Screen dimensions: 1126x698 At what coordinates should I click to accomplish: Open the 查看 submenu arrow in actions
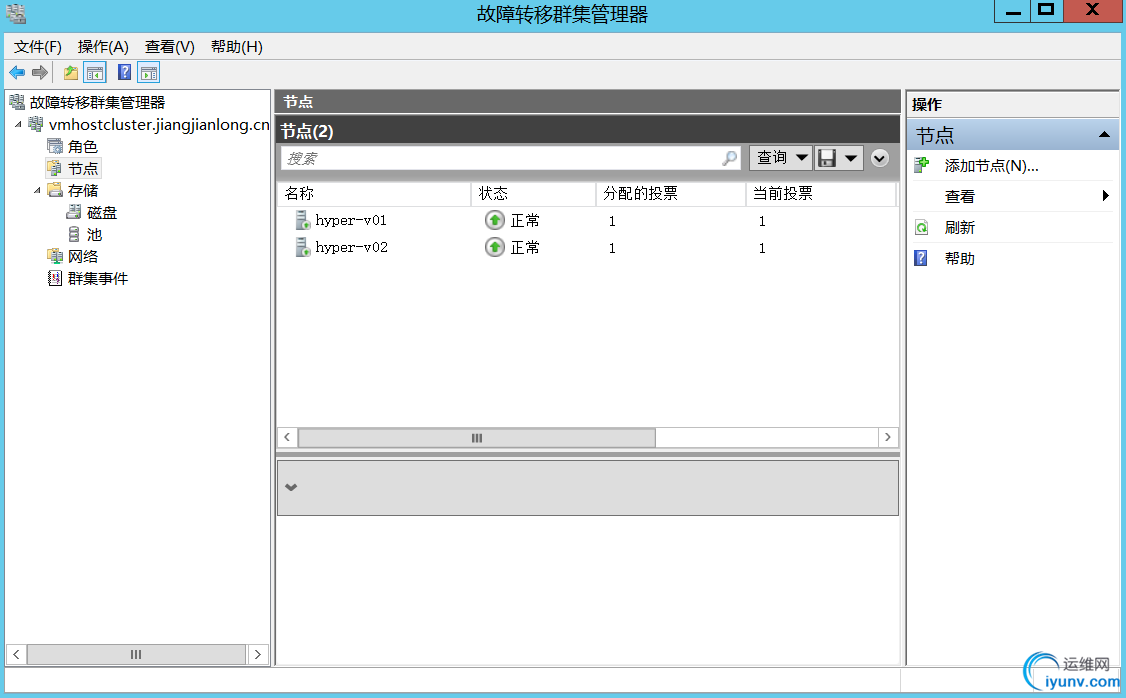pos(1105,195)
